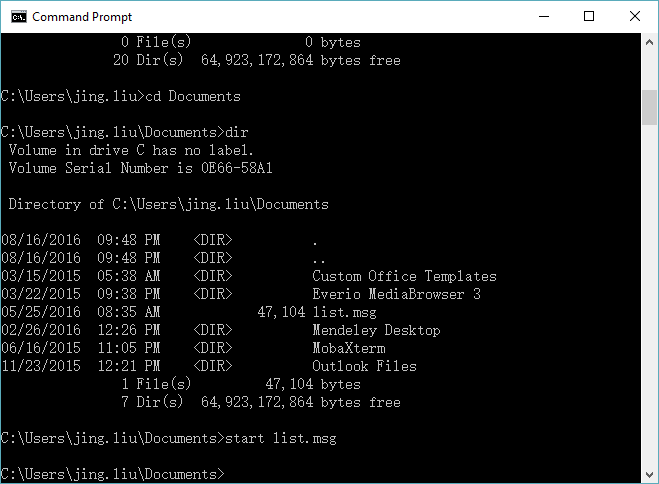The width and height of the screenshot is (659, 484).
Task: Click the 'Directory of' path line
Action: pos(169,204)
